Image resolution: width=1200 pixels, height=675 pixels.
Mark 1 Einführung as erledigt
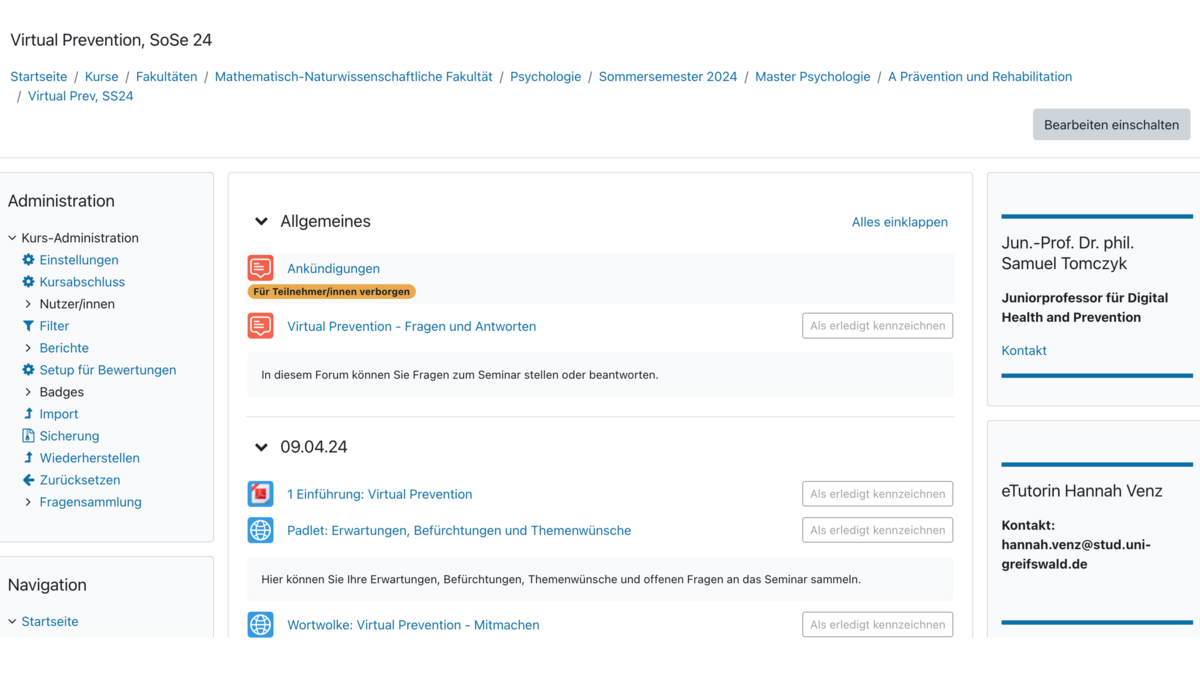[877, 494]
